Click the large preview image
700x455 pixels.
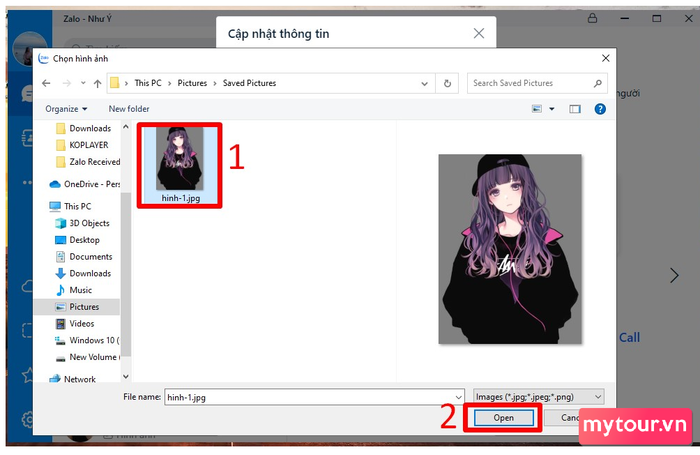coord(510,249)
